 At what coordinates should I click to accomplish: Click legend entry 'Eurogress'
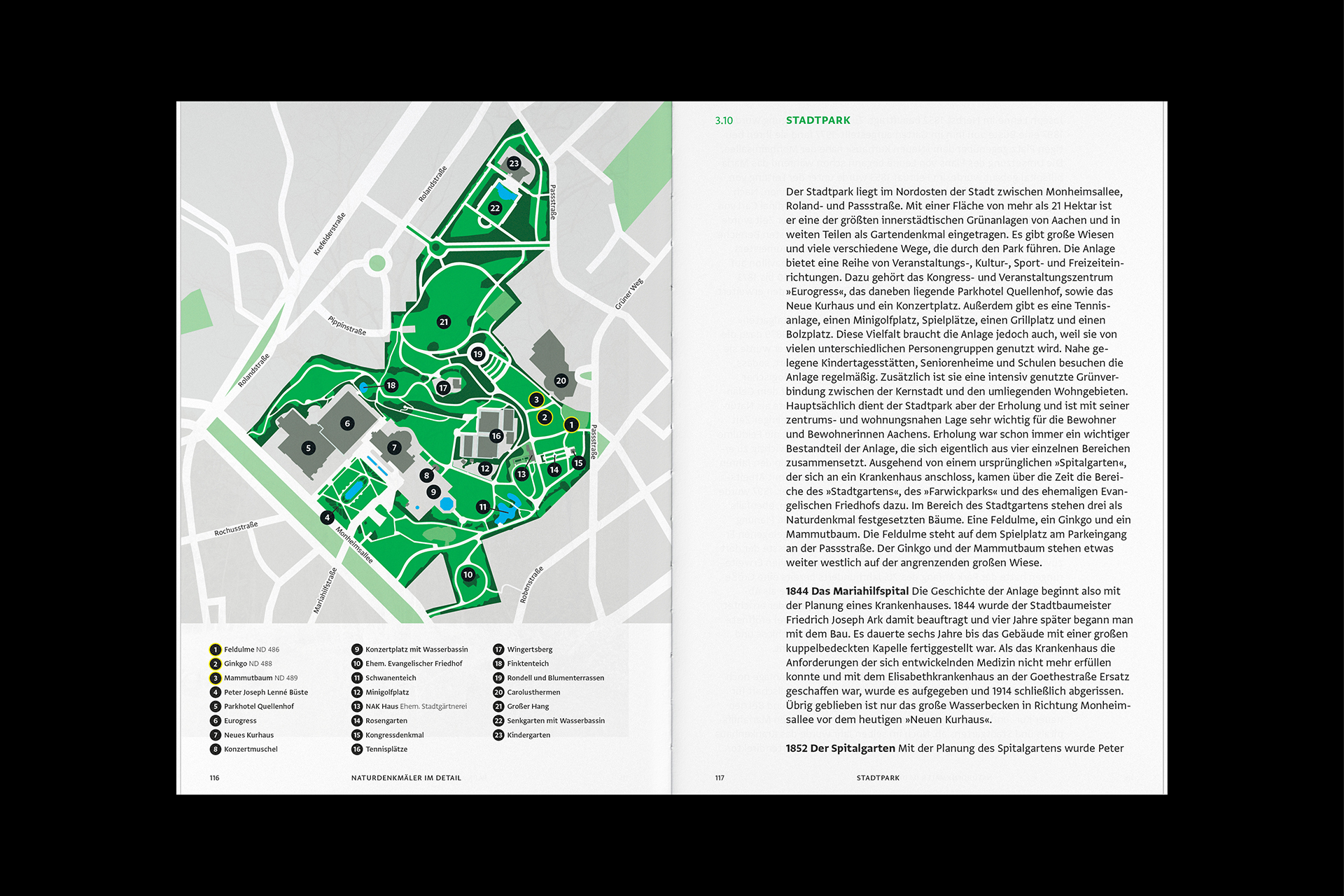pyautogui.click(x=233, y=720)
